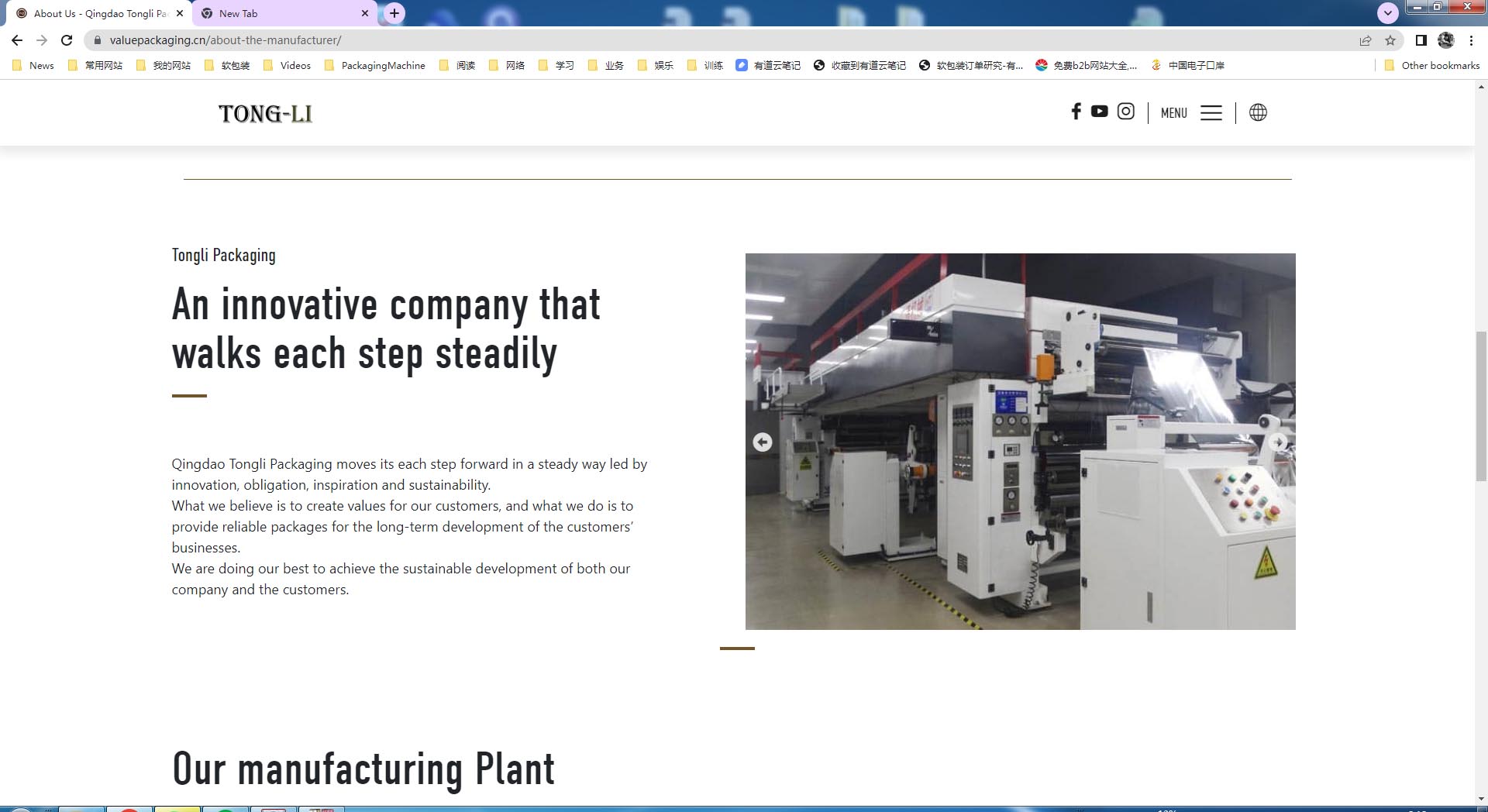Open 收藏到有道云笔记 bookmark
The height and width of the screenshot is (812, 1488).
[x=860, y=65]
